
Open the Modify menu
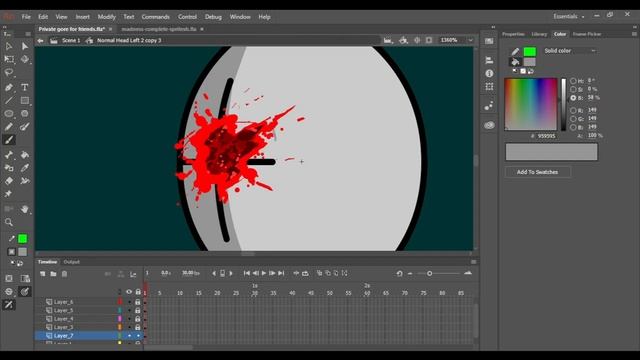point(107,17)
